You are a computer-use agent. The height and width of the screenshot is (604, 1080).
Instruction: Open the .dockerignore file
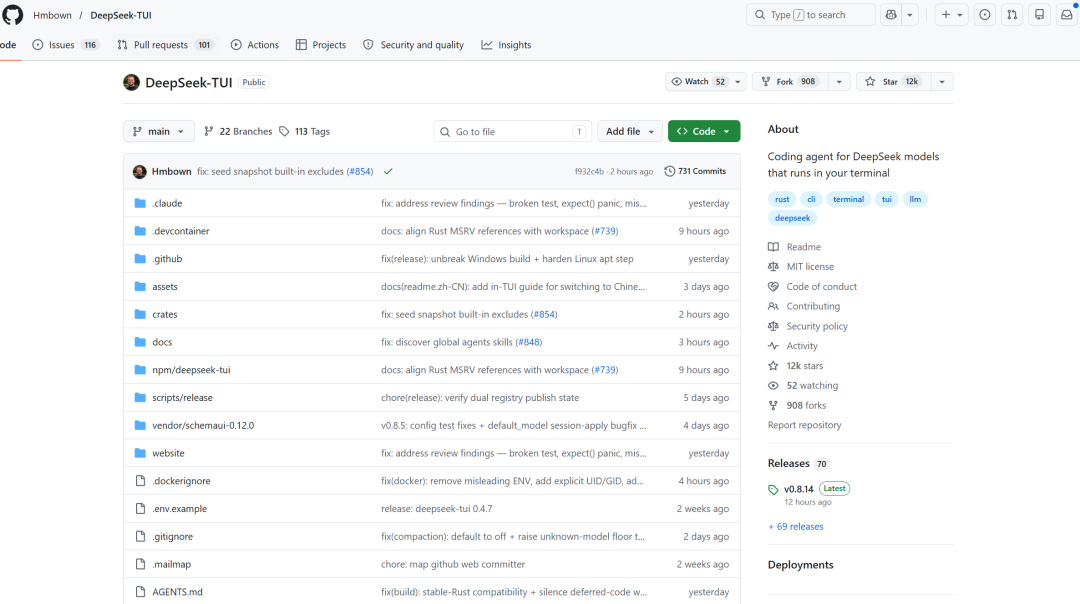pyautogui.click(x=181, y=481)
